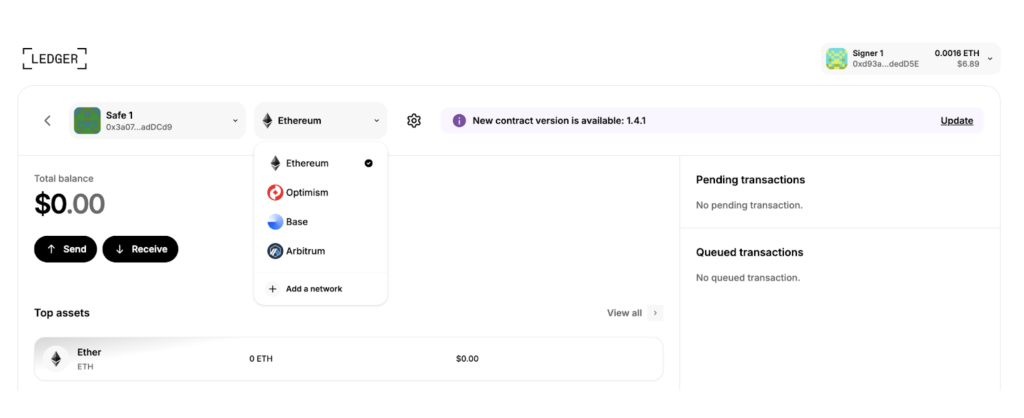Click the Update contract version link
Viewport: 1024px width, 418px height.
pyautogui.click(x=956, y=121)
